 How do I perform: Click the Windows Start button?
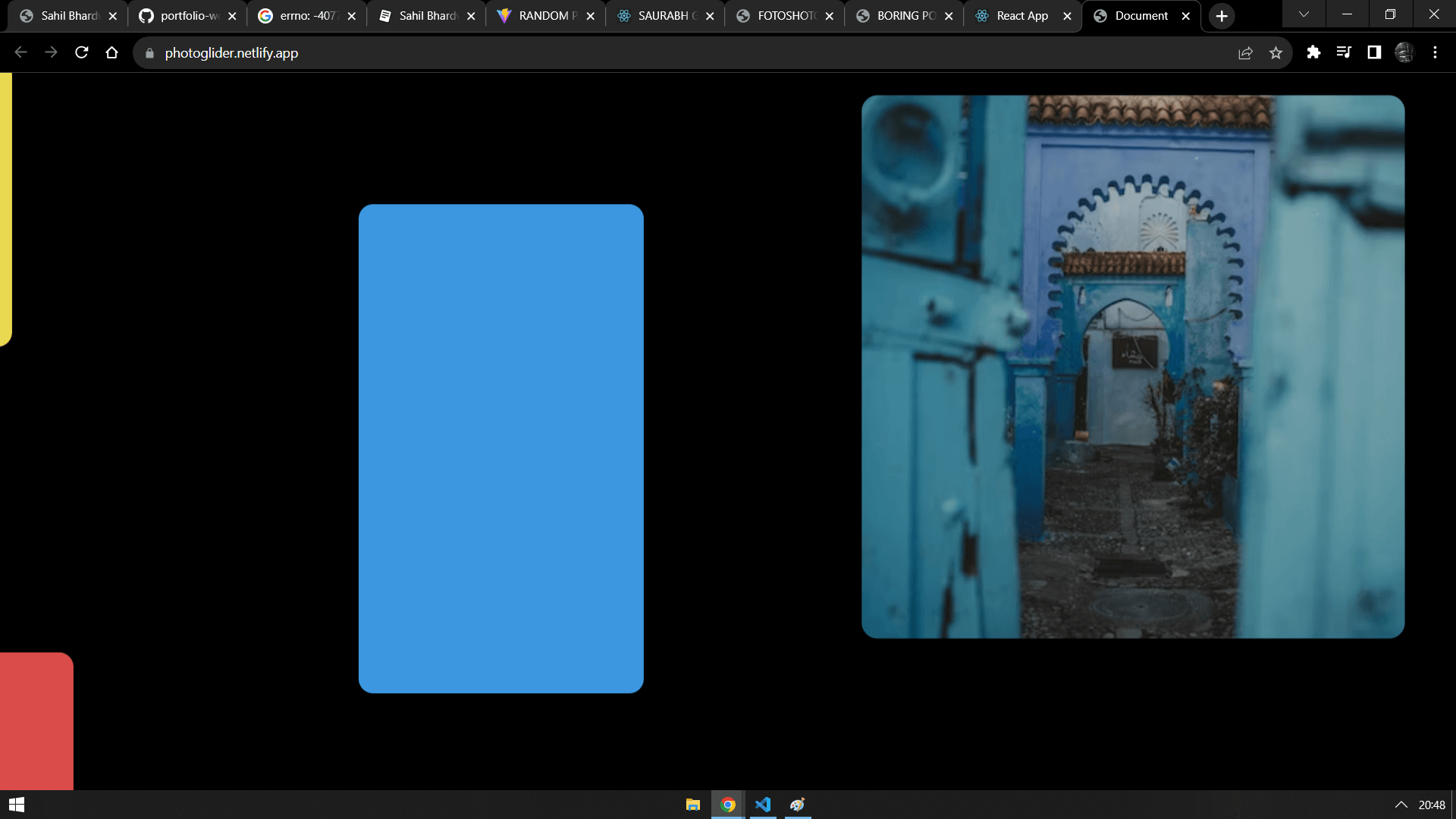pyautogui.click(x=15, y=804)
